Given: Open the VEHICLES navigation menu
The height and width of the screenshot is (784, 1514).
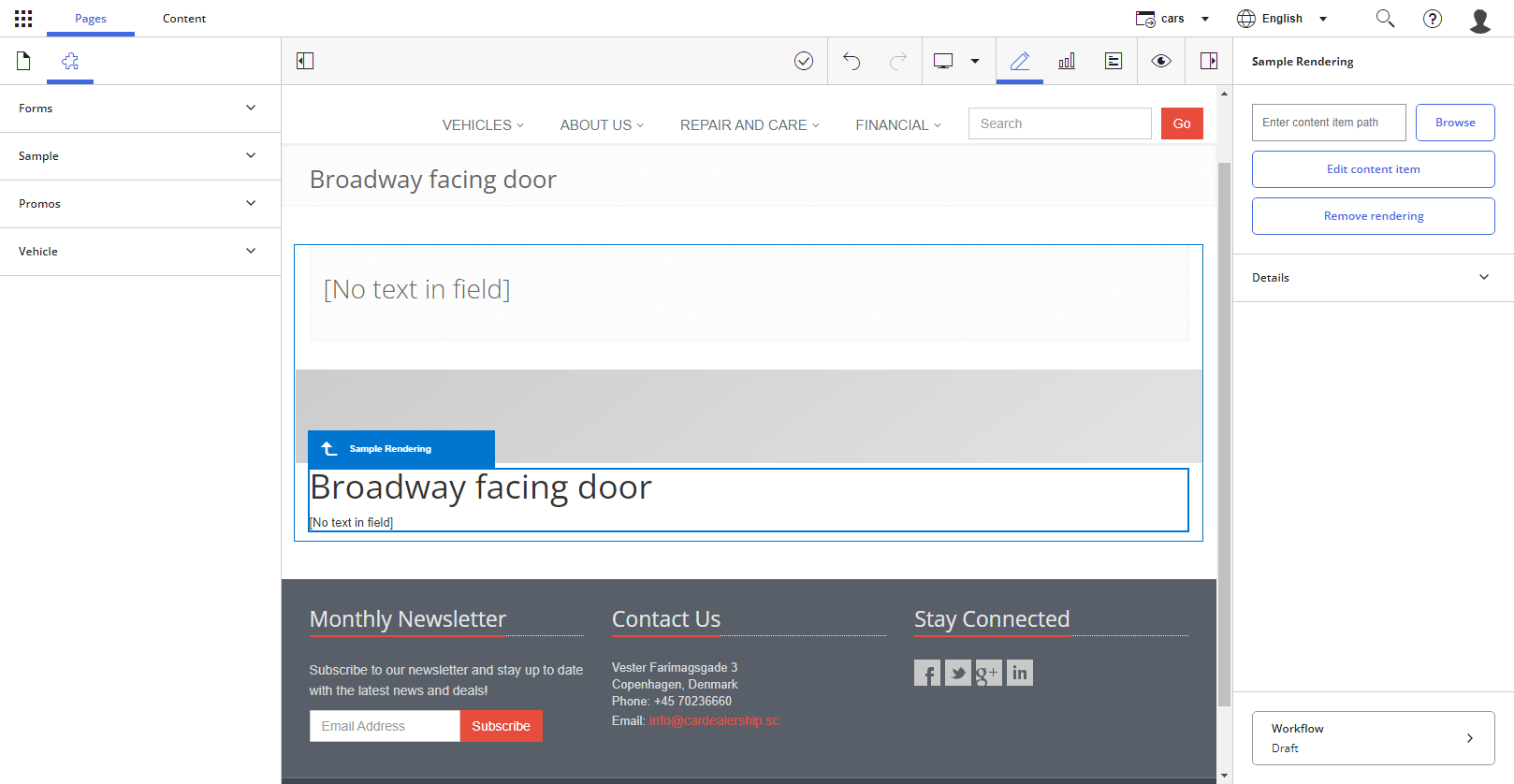Looking at the screenshot, I should pos(483,125).
